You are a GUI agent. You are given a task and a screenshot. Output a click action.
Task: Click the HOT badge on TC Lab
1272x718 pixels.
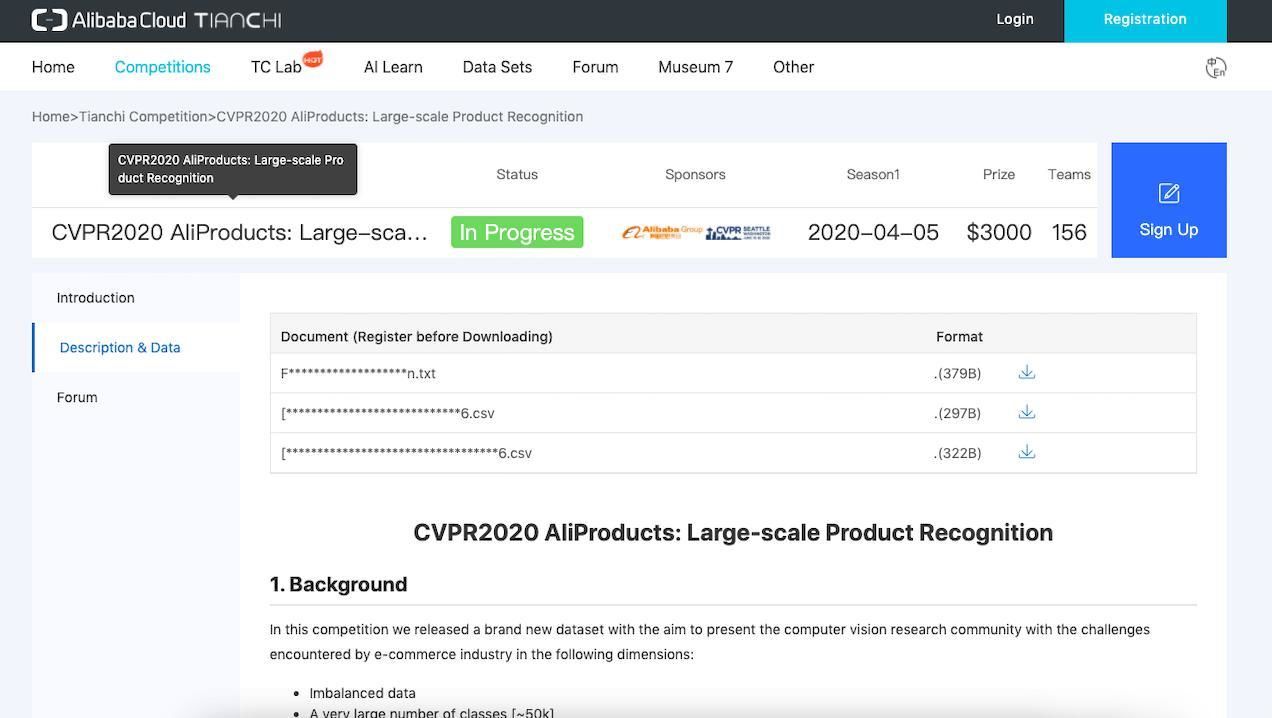point(313,59)
